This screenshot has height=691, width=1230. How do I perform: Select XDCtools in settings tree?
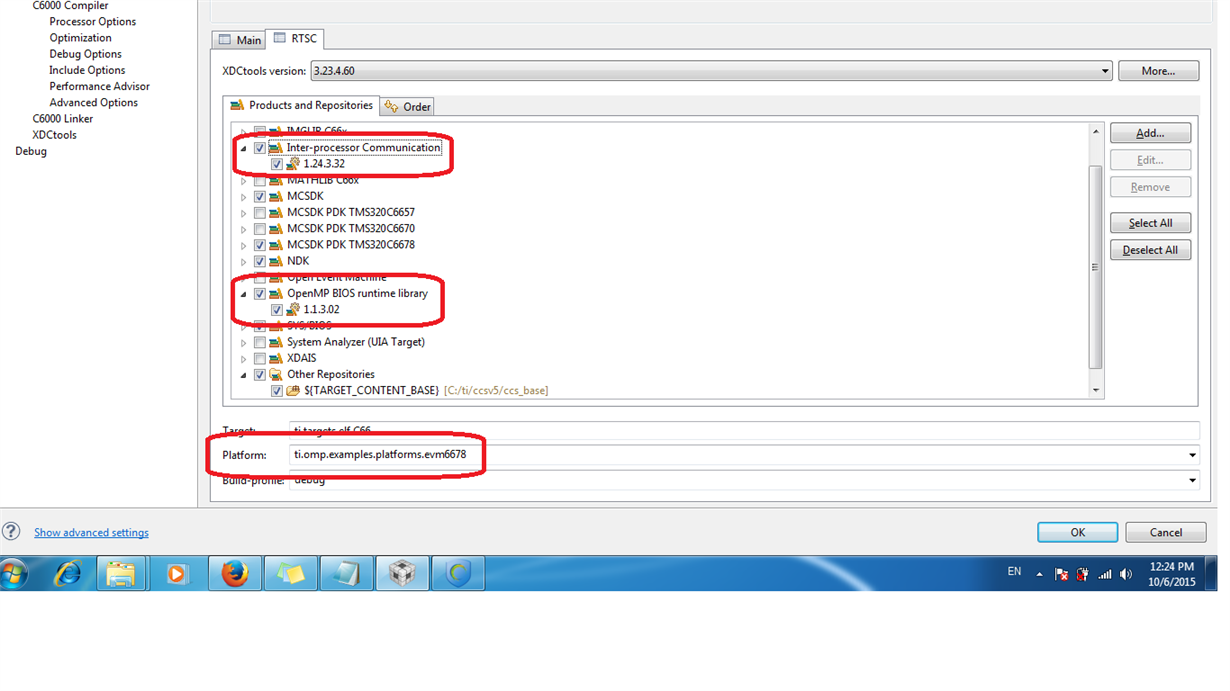pos(54,134)
